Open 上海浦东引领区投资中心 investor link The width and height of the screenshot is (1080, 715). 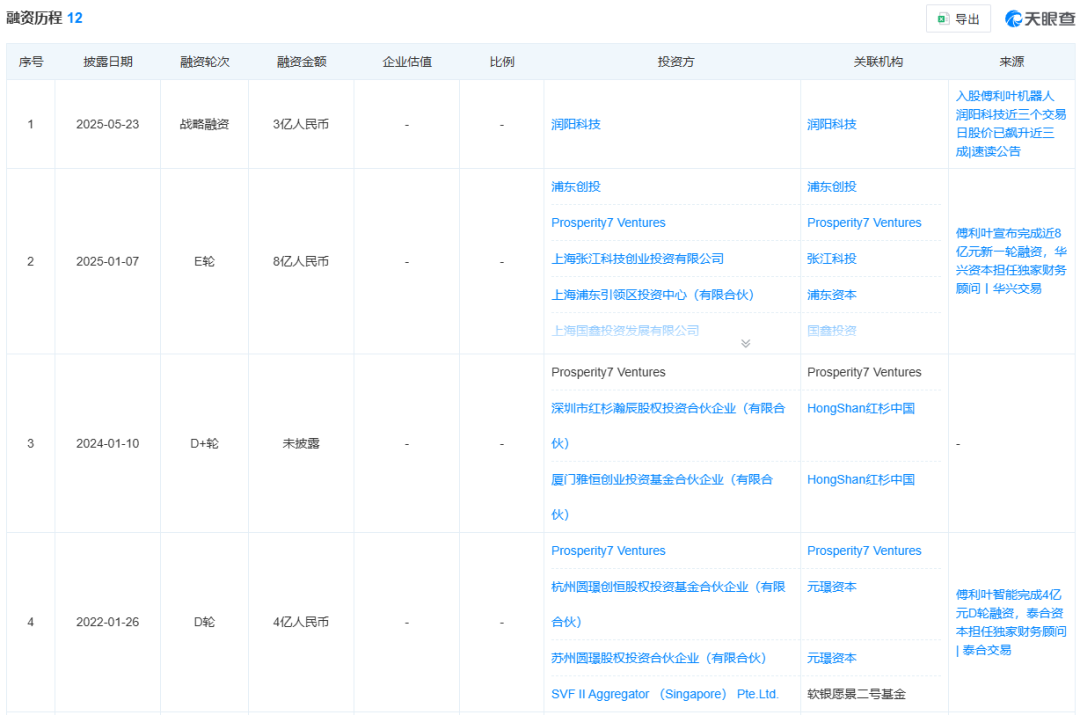click(x=652, y=295)
